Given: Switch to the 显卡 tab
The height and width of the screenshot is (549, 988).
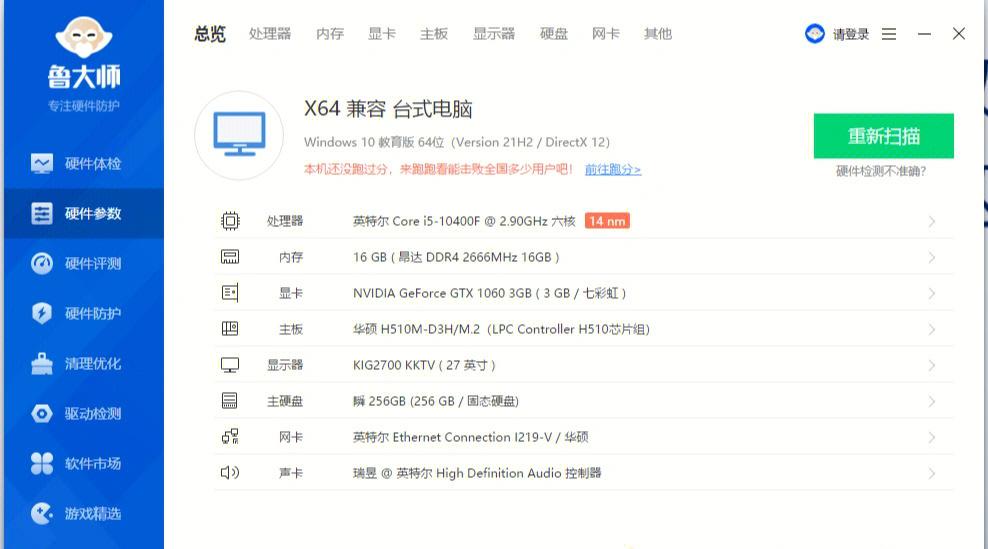Looking at the screenshot, I should pyautogui.click(x=382, y=34).
